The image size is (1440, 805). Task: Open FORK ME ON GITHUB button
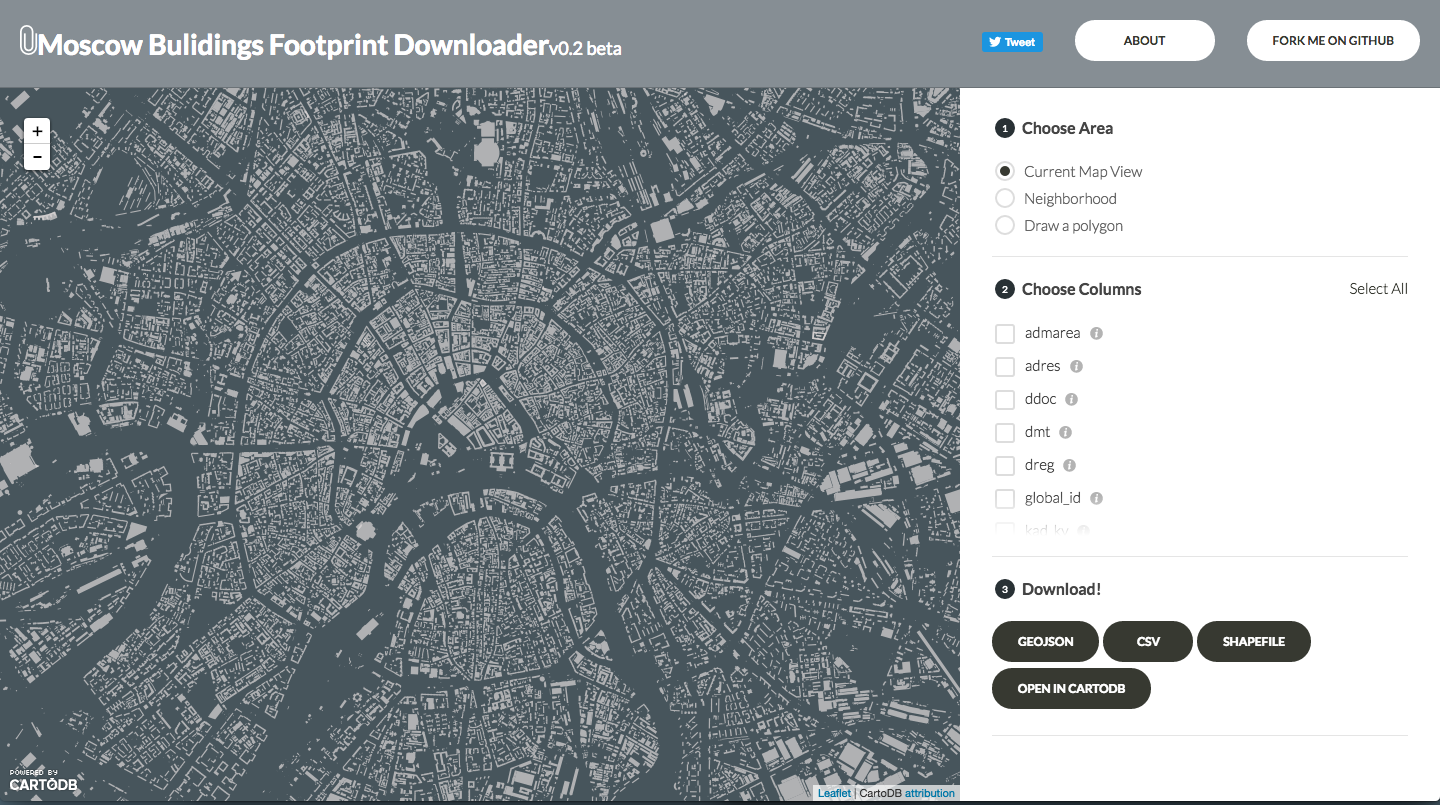click(x=1333, y=41)
